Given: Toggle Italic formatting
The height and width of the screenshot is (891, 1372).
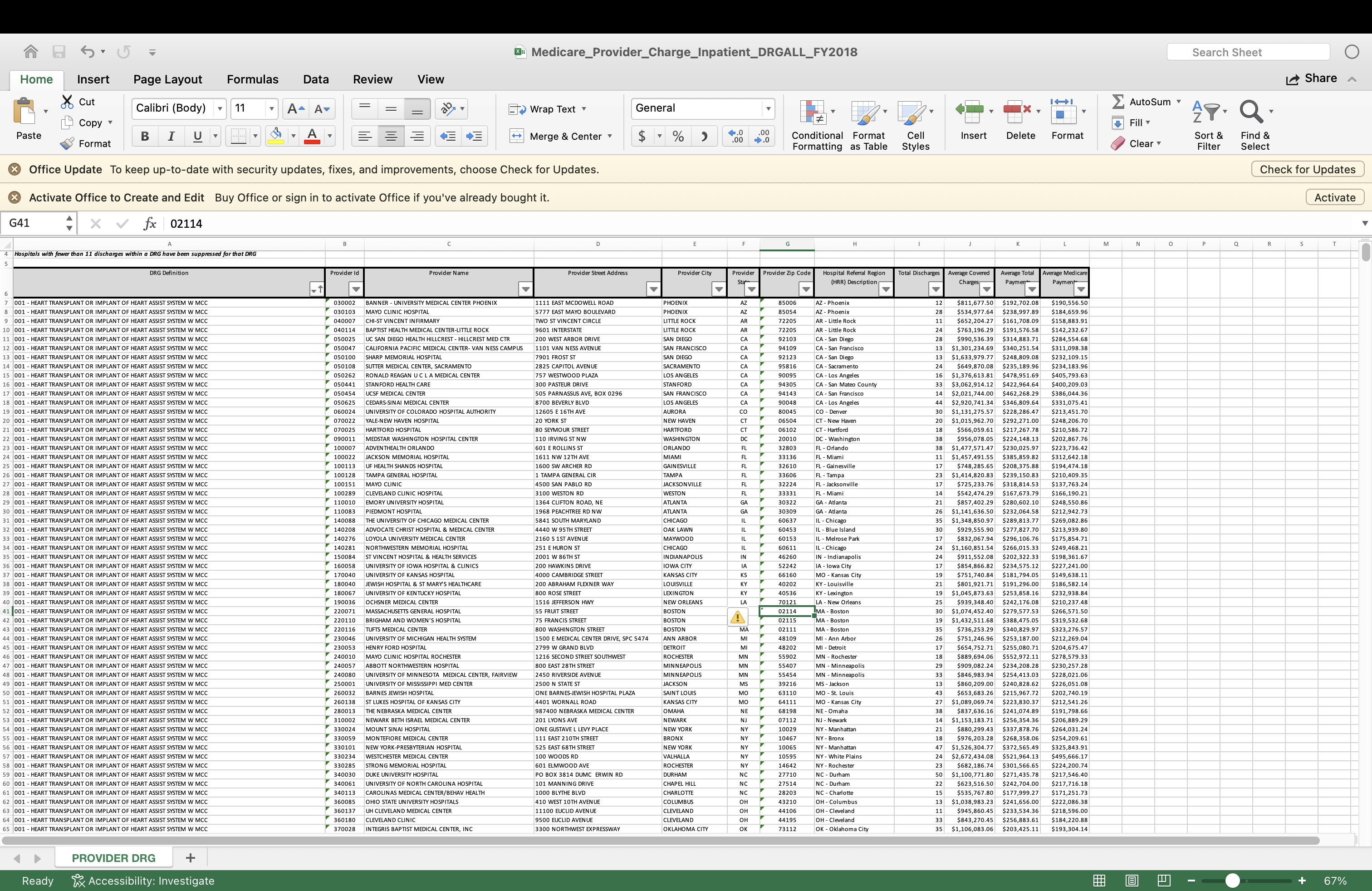Looking at the screenshot, I should [x=171, y=136].
